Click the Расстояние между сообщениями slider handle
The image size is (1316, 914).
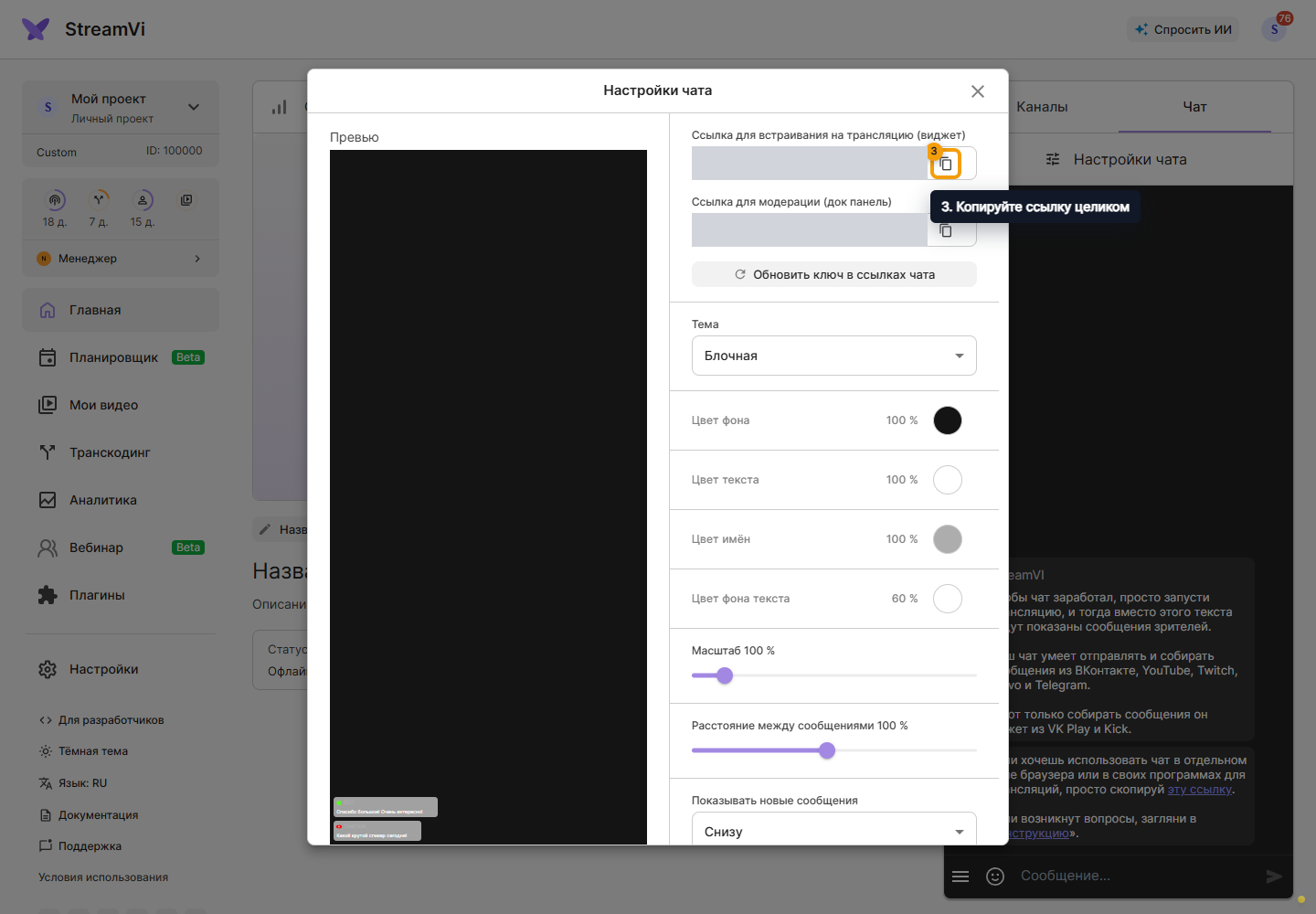click(x=827, y=750)
